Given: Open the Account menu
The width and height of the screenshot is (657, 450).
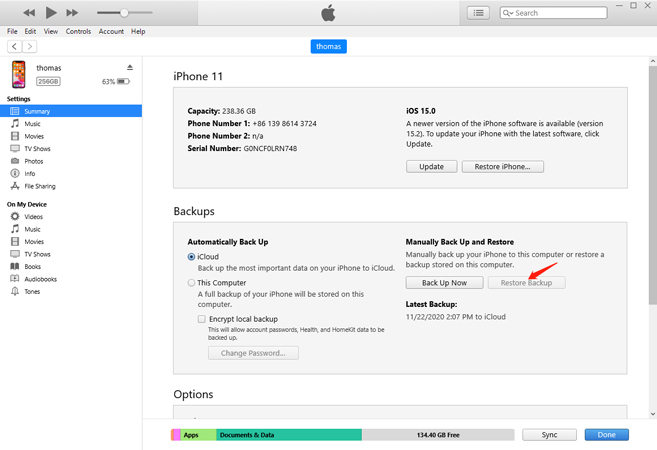Looking at the screenshot, I should click(x=111, y=31).
